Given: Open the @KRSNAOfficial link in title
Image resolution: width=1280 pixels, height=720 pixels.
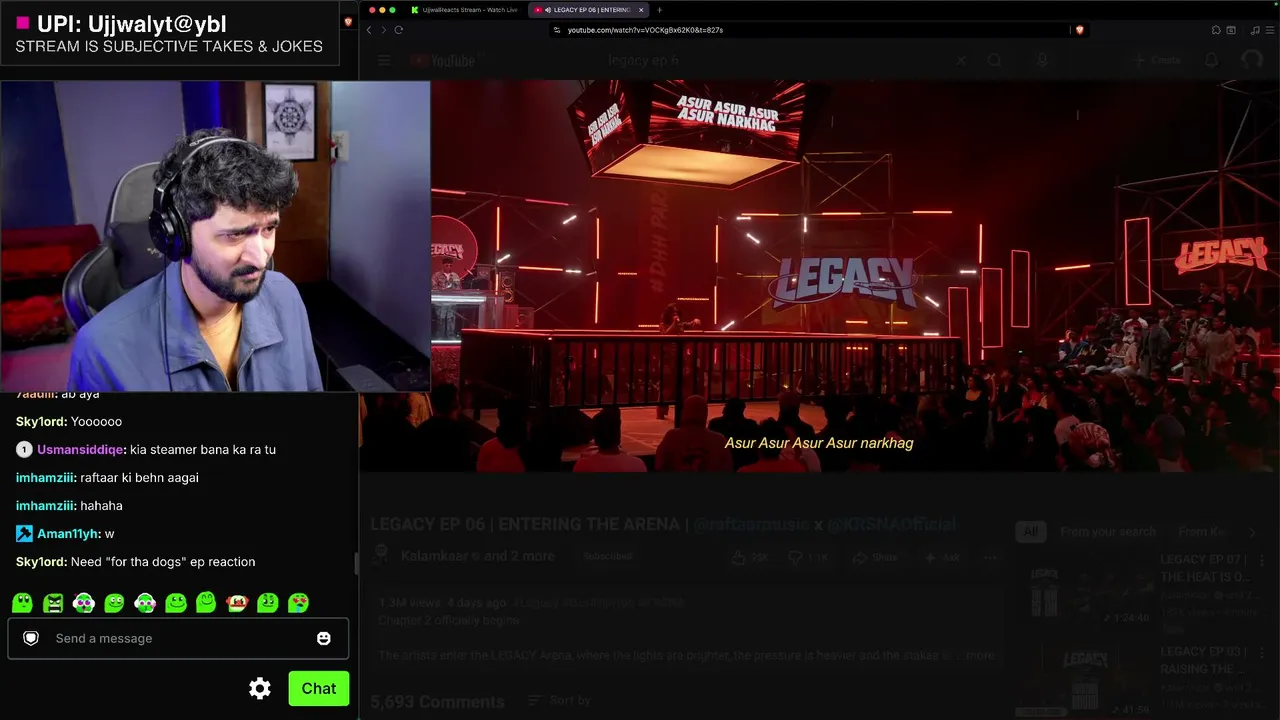Looking at the screenshot, I should pyautogui.click(x=892, y=524).
